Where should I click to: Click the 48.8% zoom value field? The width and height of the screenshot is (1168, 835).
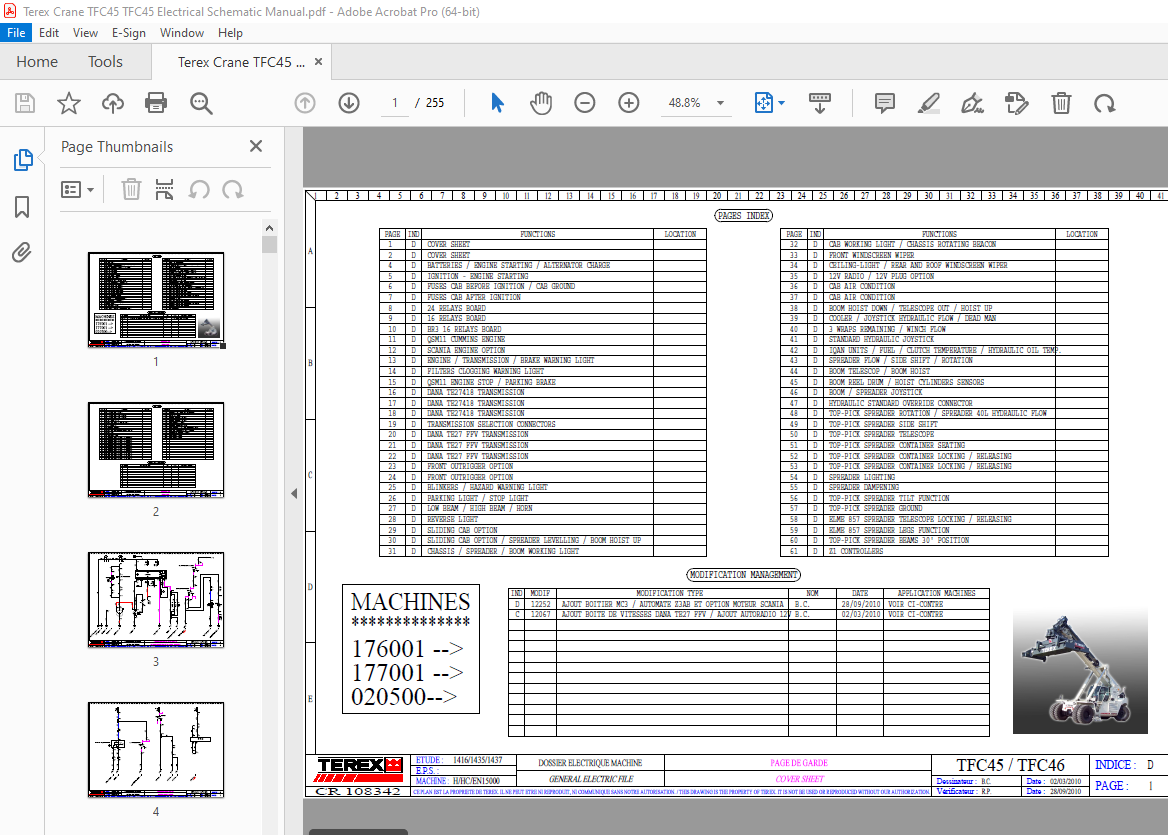click(685, 103)
